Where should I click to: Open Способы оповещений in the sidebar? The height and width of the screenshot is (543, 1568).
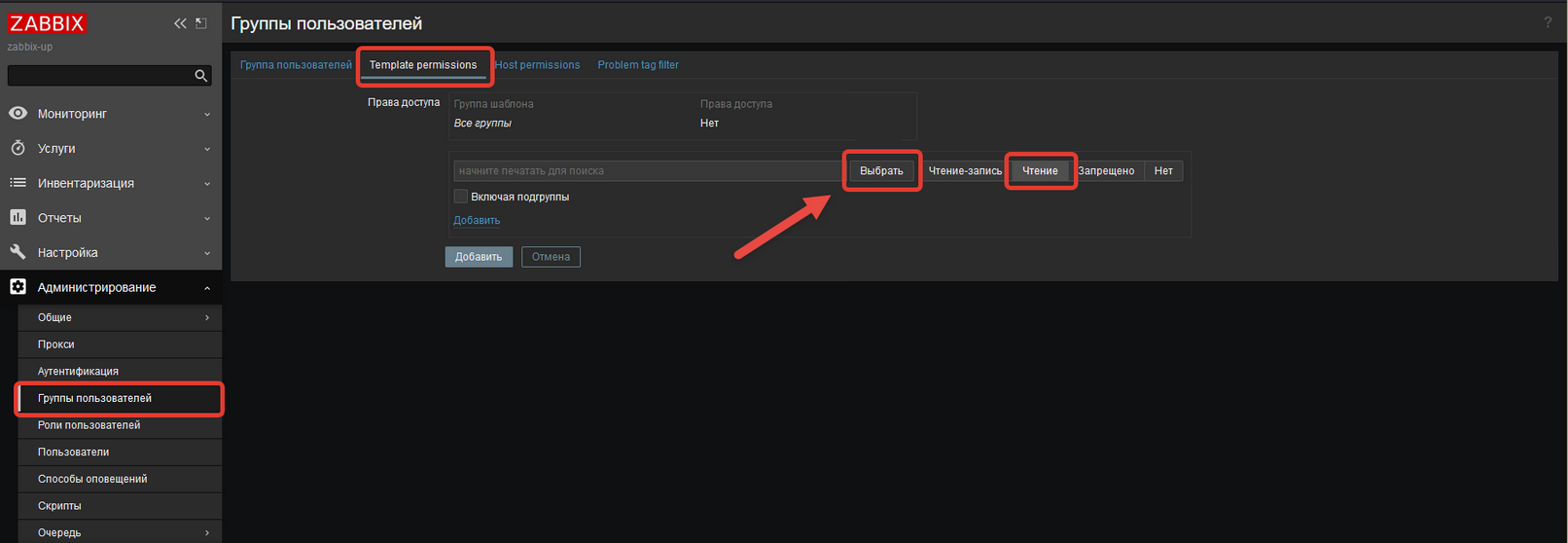120,479
